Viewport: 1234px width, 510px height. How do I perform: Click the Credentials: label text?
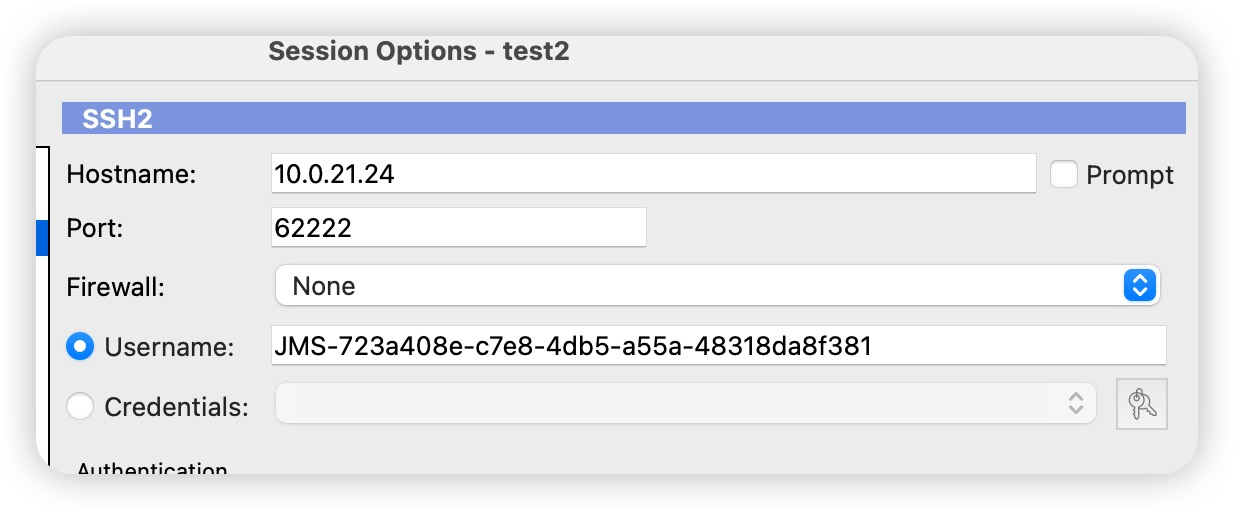(x=176, y=407)
